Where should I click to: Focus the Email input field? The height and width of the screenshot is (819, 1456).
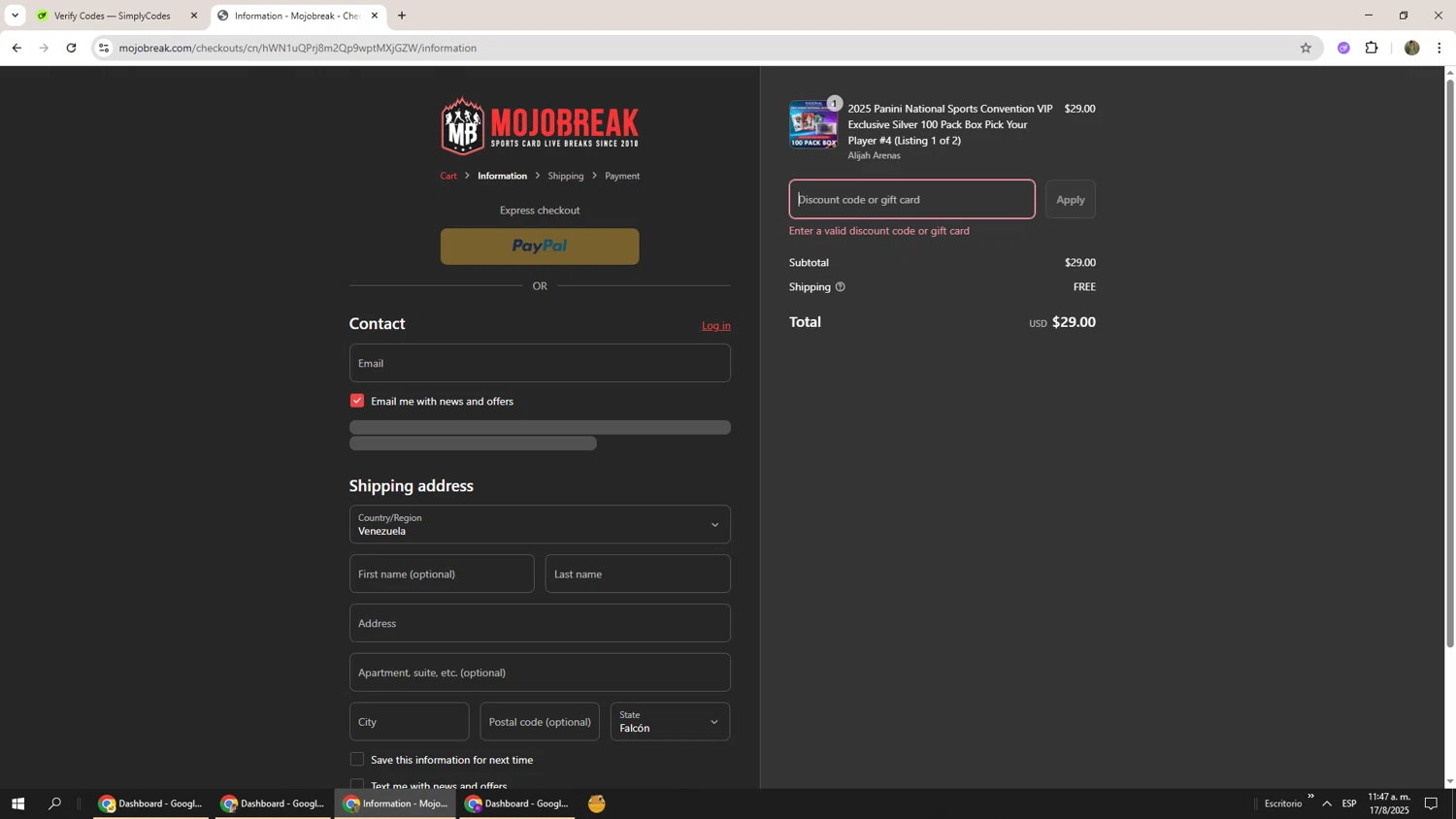point(540,363)
